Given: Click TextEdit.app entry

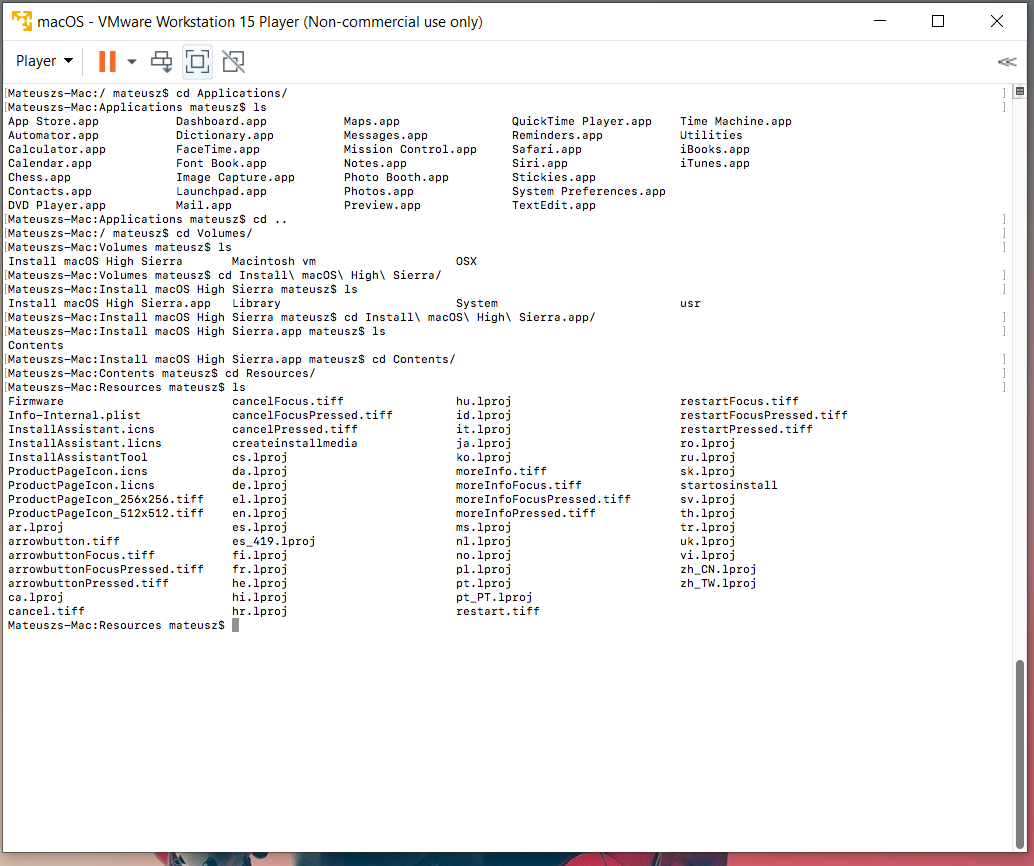Looking at the screenshot, I should click(x=554, y=205).
